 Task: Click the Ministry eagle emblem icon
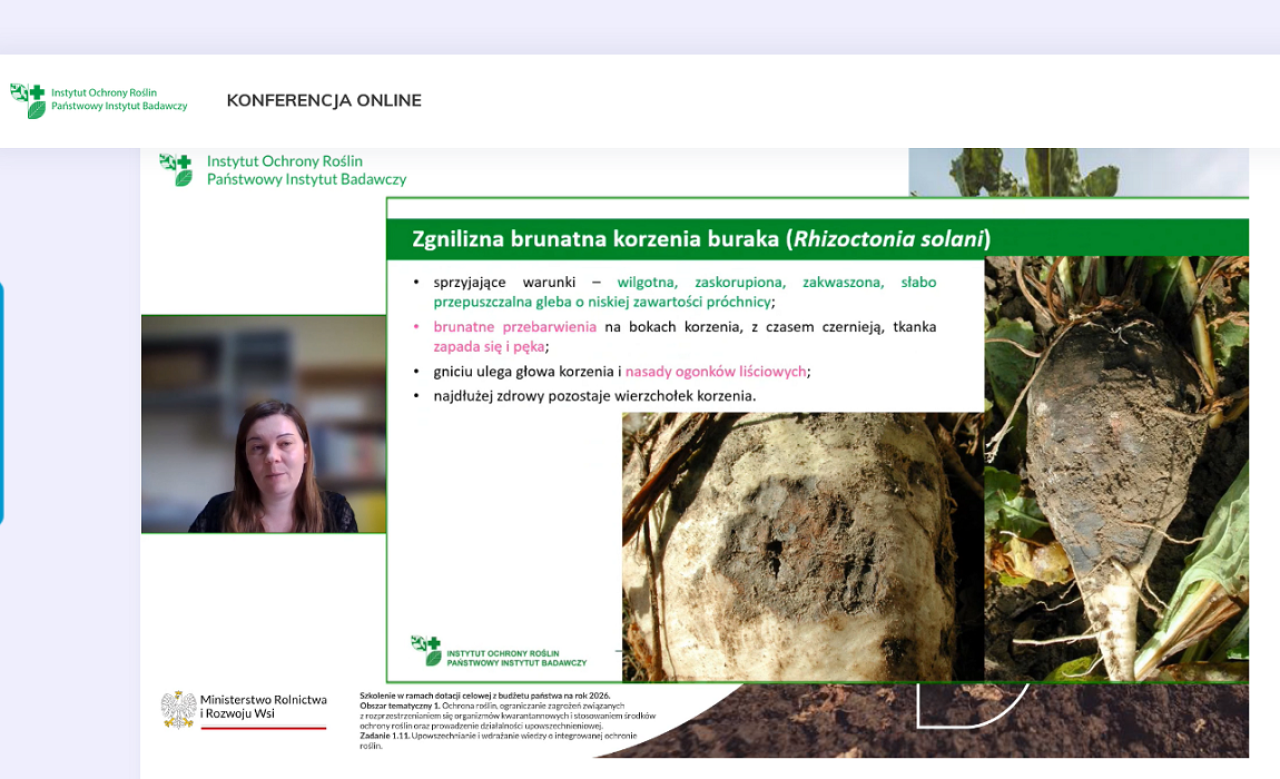(x=178, y=709)
